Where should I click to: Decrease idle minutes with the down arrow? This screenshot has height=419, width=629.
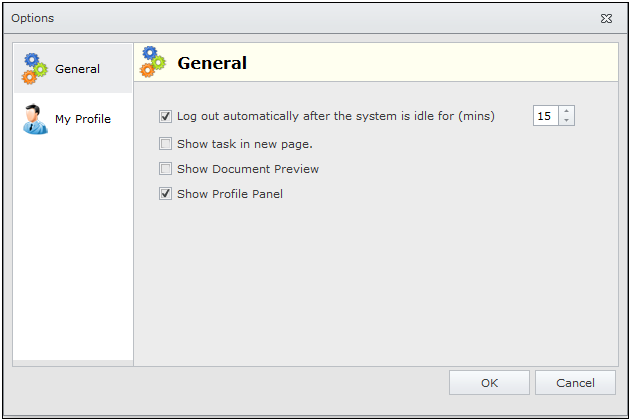point(567,121)
